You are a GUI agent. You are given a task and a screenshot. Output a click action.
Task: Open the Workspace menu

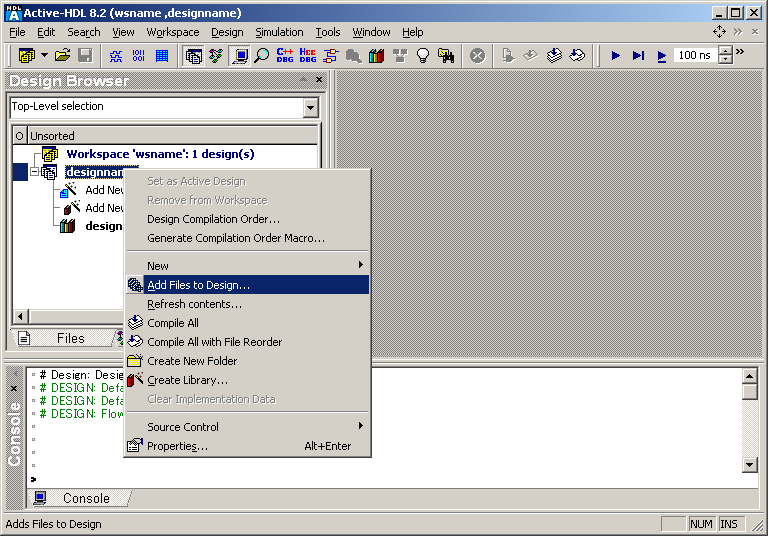click(x=173, y=32)
